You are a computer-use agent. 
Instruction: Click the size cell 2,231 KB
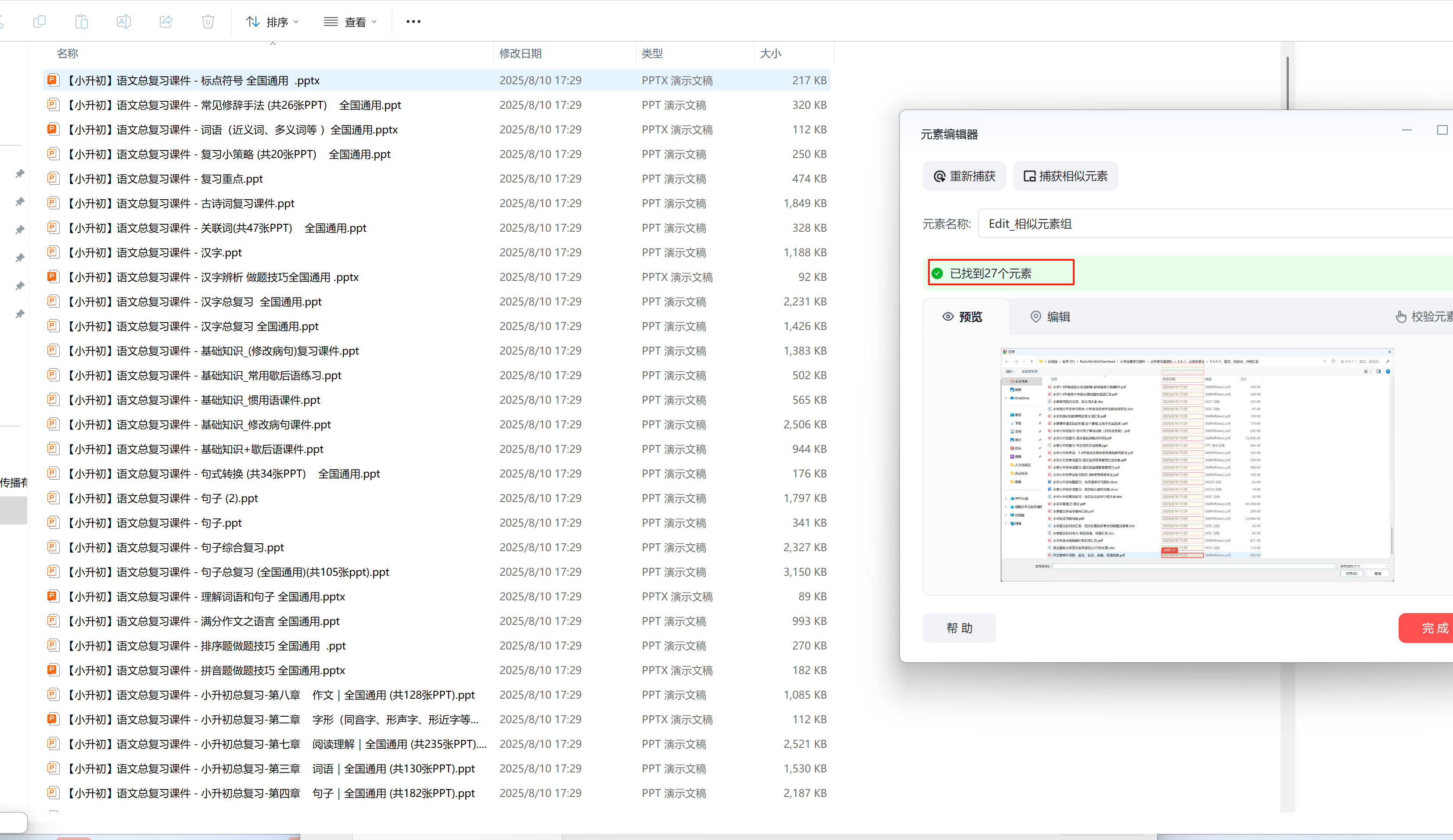(805, 302)
